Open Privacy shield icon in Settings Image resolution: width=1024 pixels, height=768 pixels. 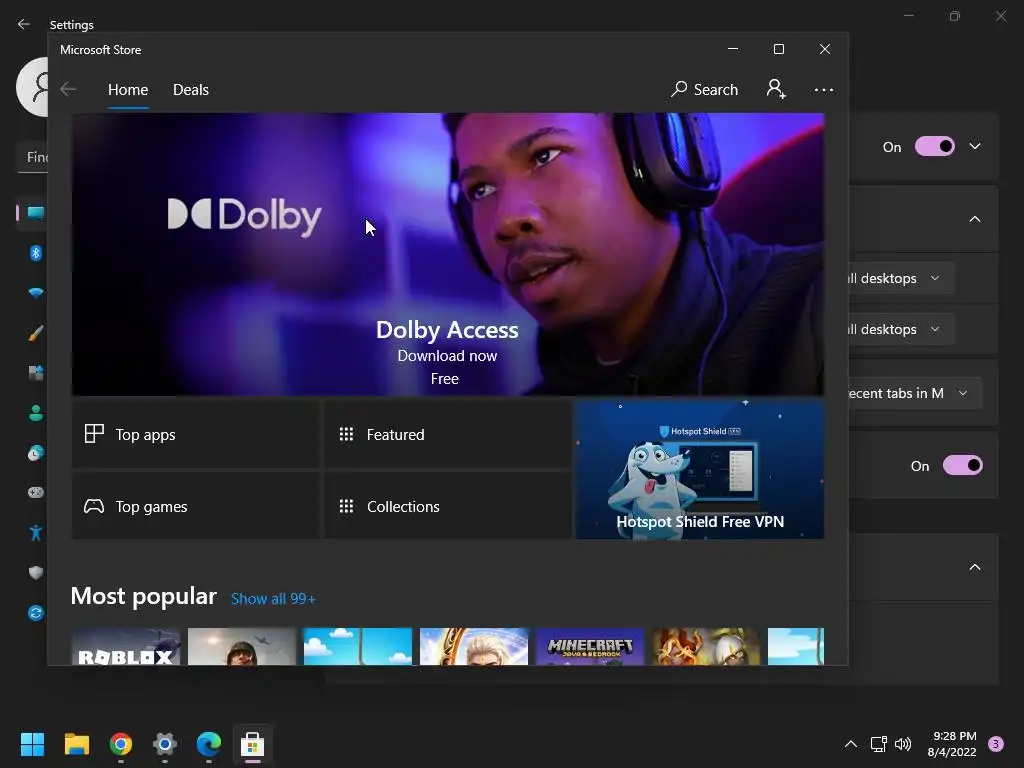click(x=36, y=573)
